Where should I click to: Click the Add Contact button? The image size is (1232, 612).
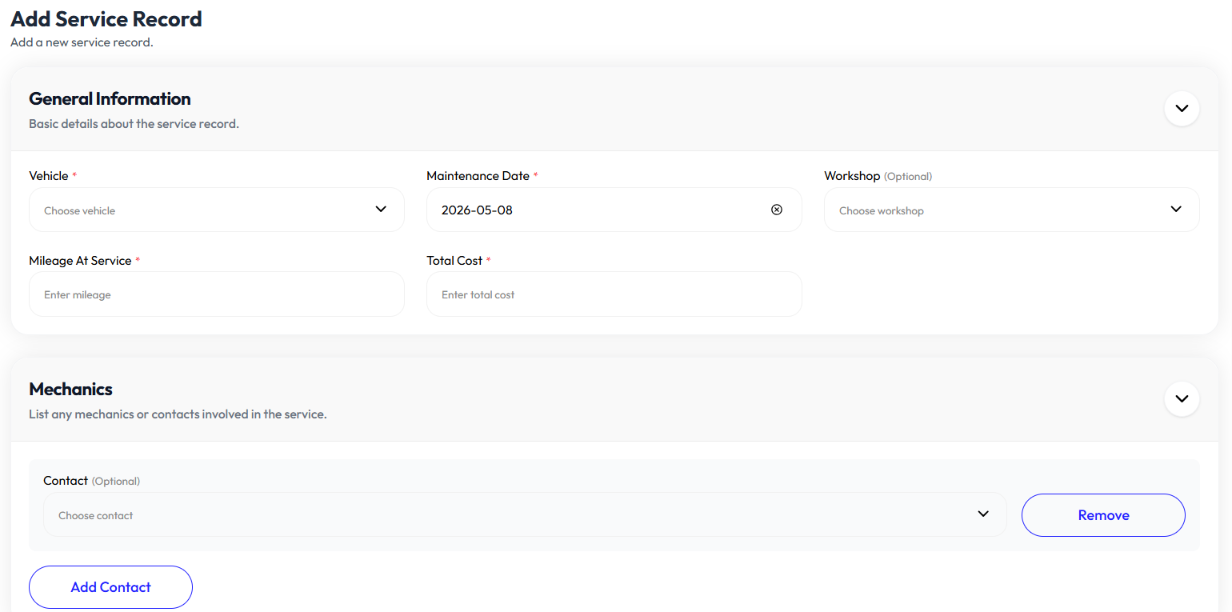(x=111, y=587)
